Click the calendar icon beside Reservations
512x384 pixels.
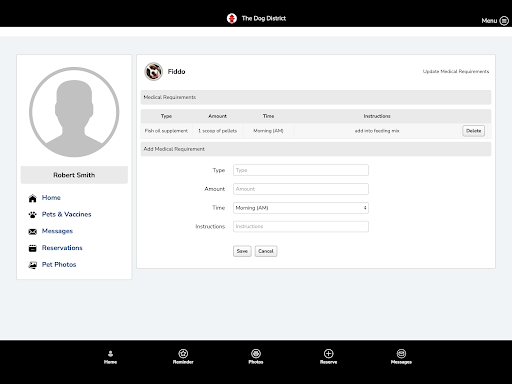(32, 248)
